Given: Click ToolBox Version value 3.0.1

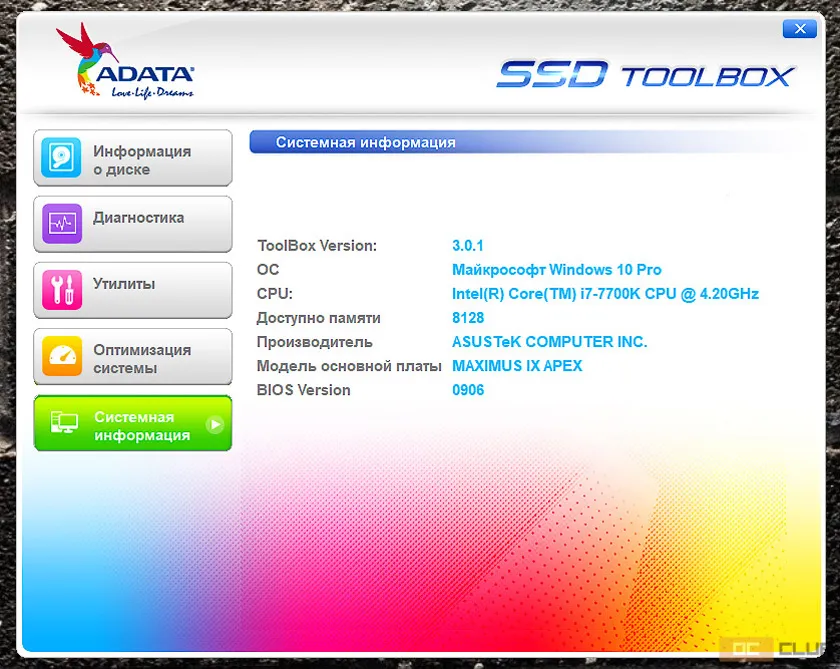Looking at the screenshot, I should tap(468, 246).
